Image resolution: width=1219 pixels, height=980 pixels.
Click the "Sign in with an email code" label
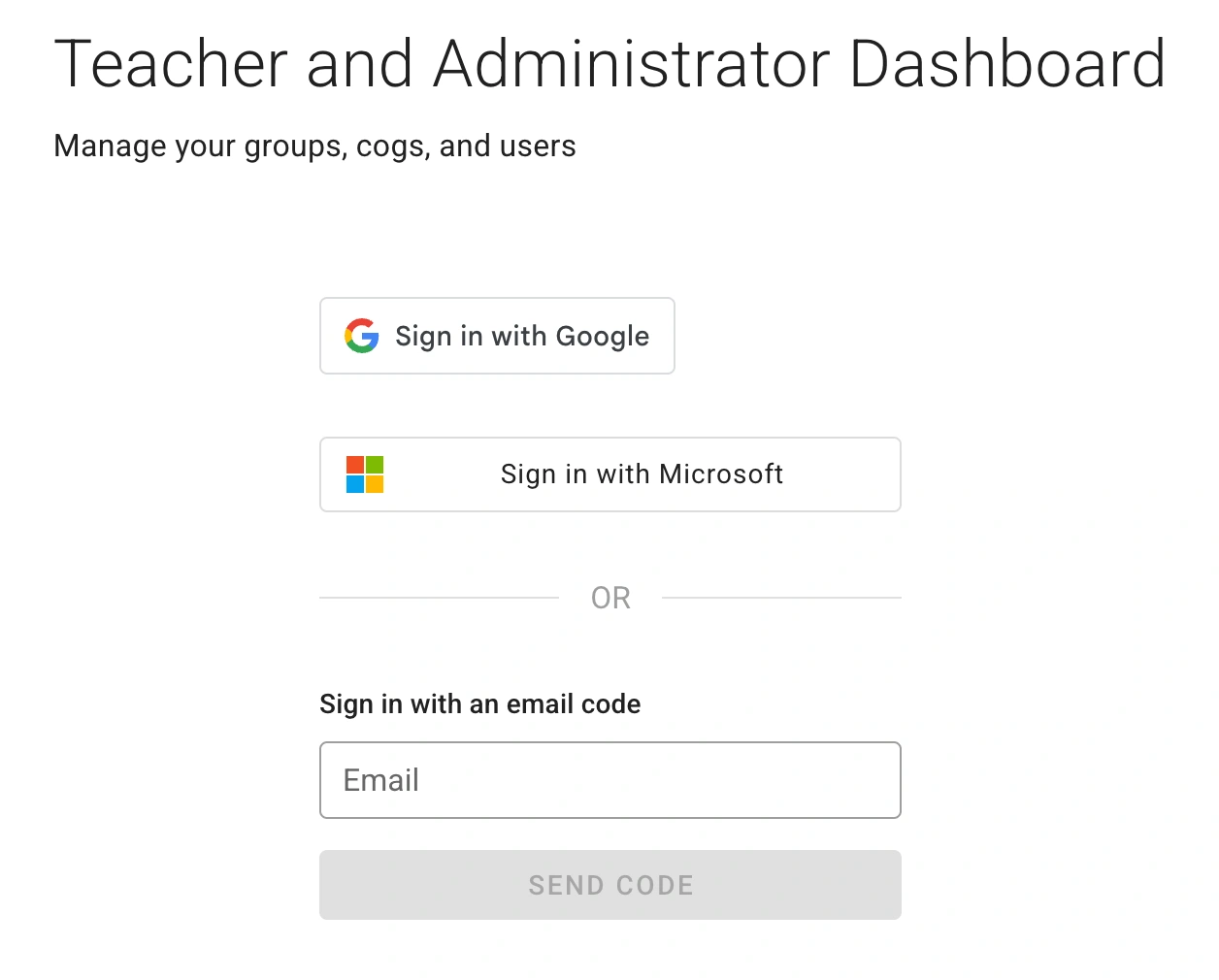tap(479, 703)
